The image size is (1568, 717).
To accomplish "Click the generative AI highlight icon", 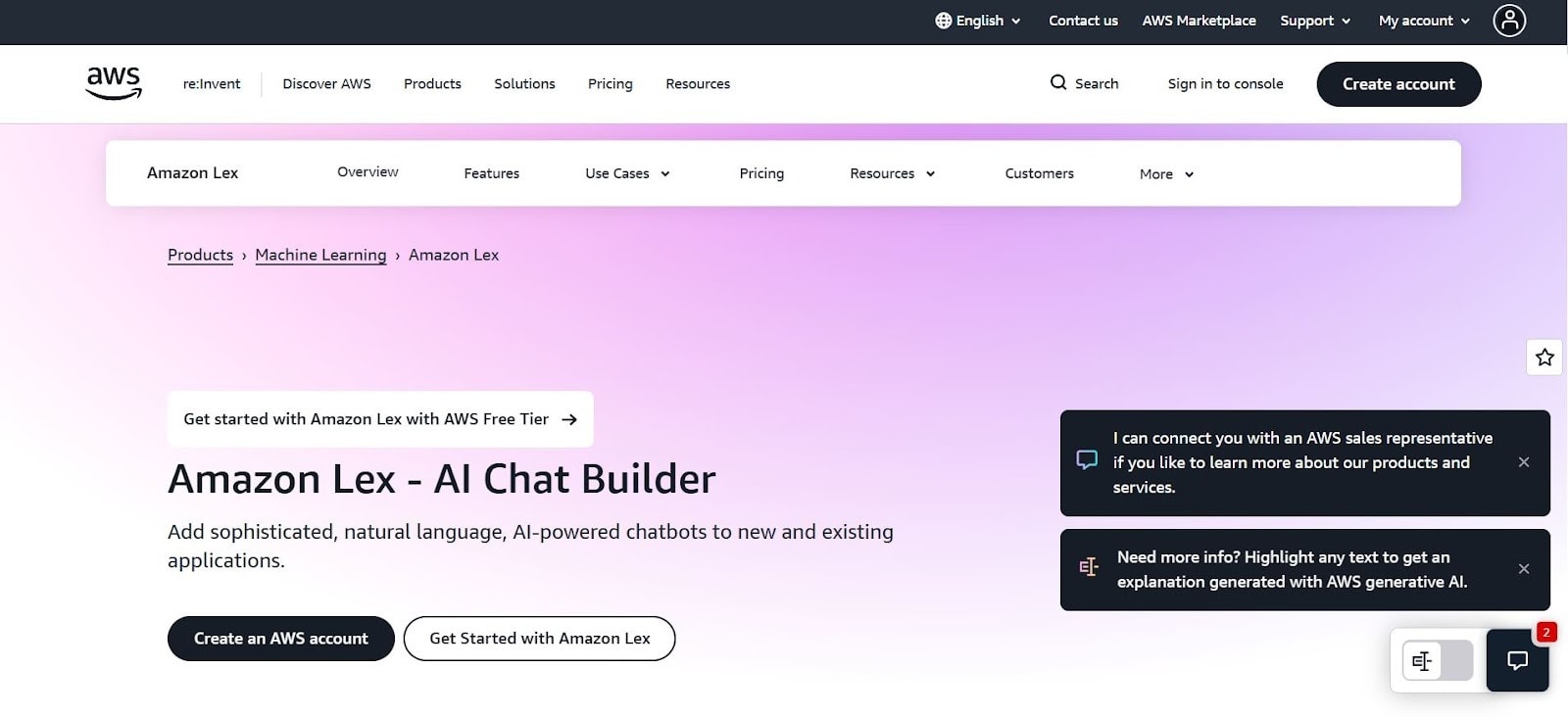I will (x=1088, y=566).
